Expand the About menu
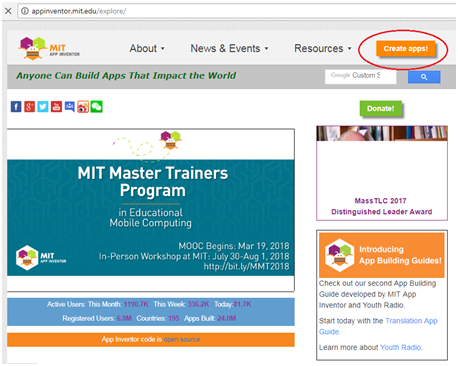The width and height of the screenshot is (458, 366). 147,48
